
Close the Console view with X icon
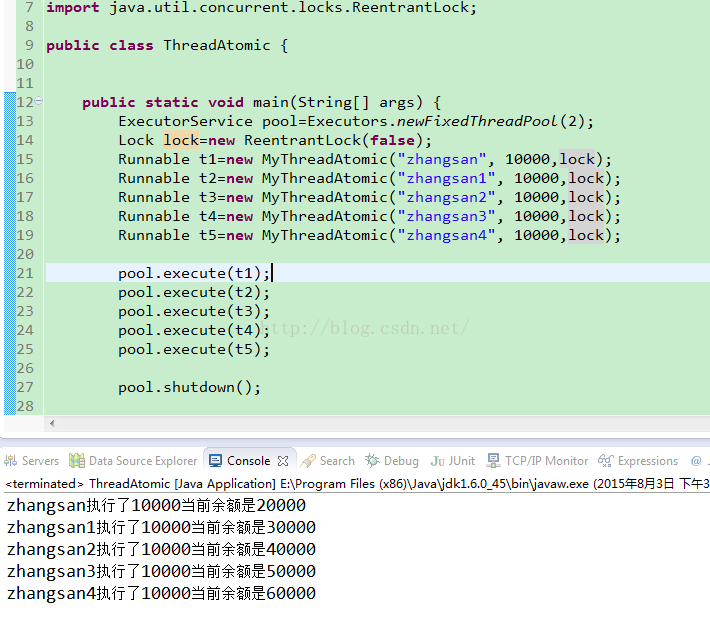[x=283, y=461]
